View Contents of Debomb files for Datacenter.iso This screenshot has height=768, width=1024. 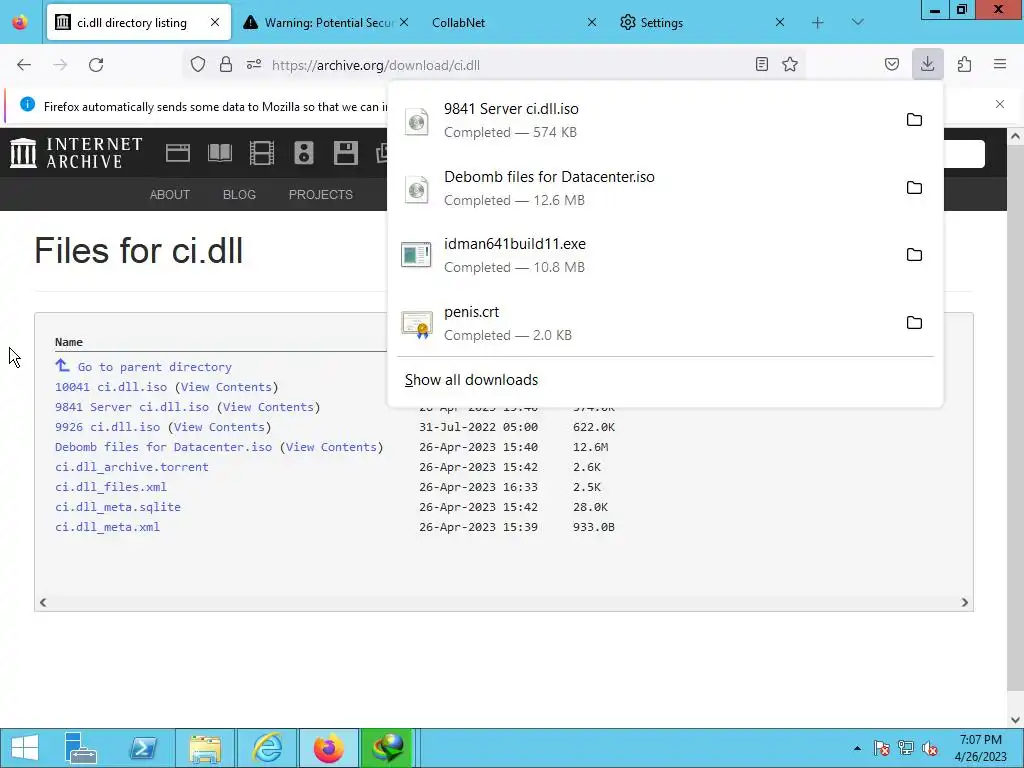(331, 447)
